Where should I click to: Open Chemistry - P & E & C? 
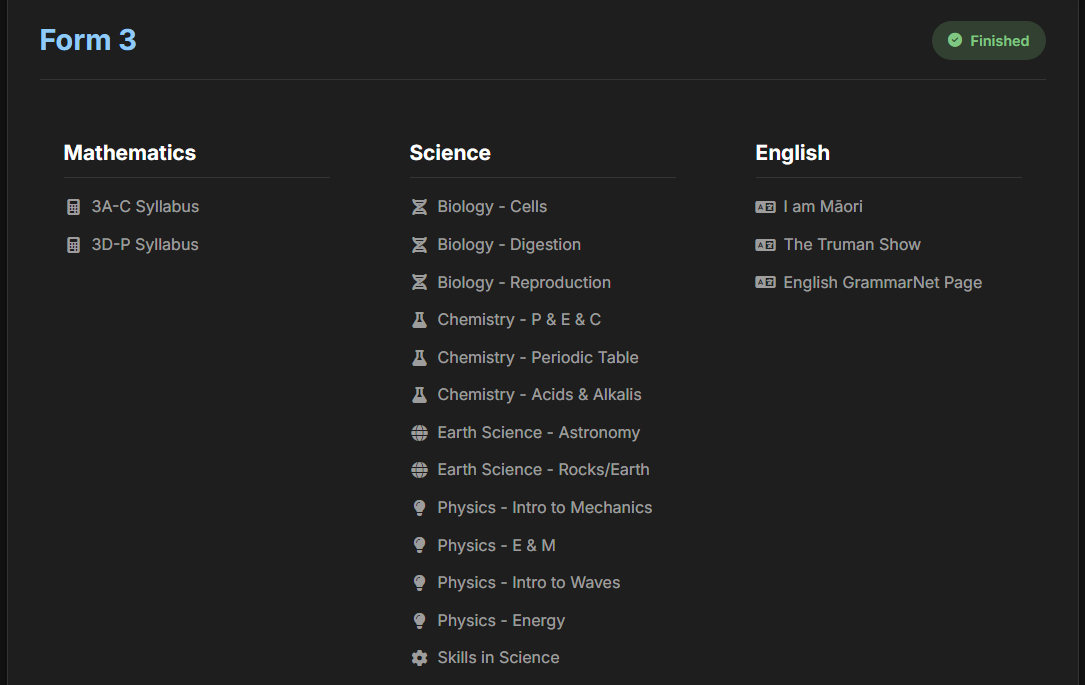[518, 320]
